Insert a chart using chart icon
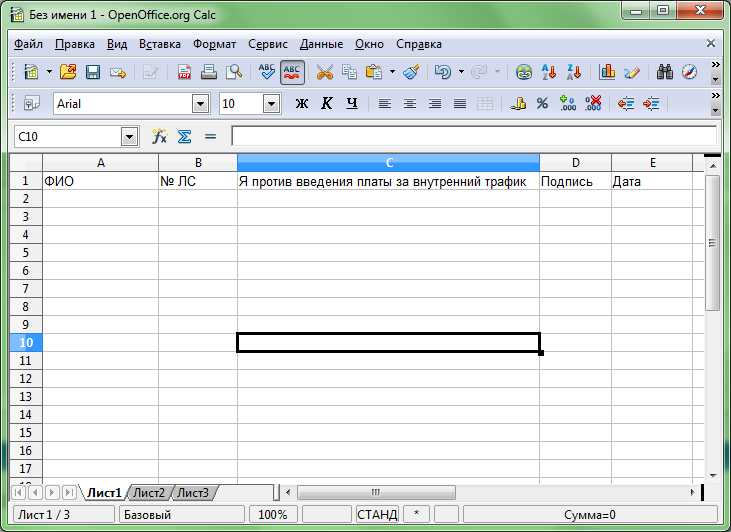Viewport: 731px width, 532px height. pyautogui.click(x=607, y=72)
